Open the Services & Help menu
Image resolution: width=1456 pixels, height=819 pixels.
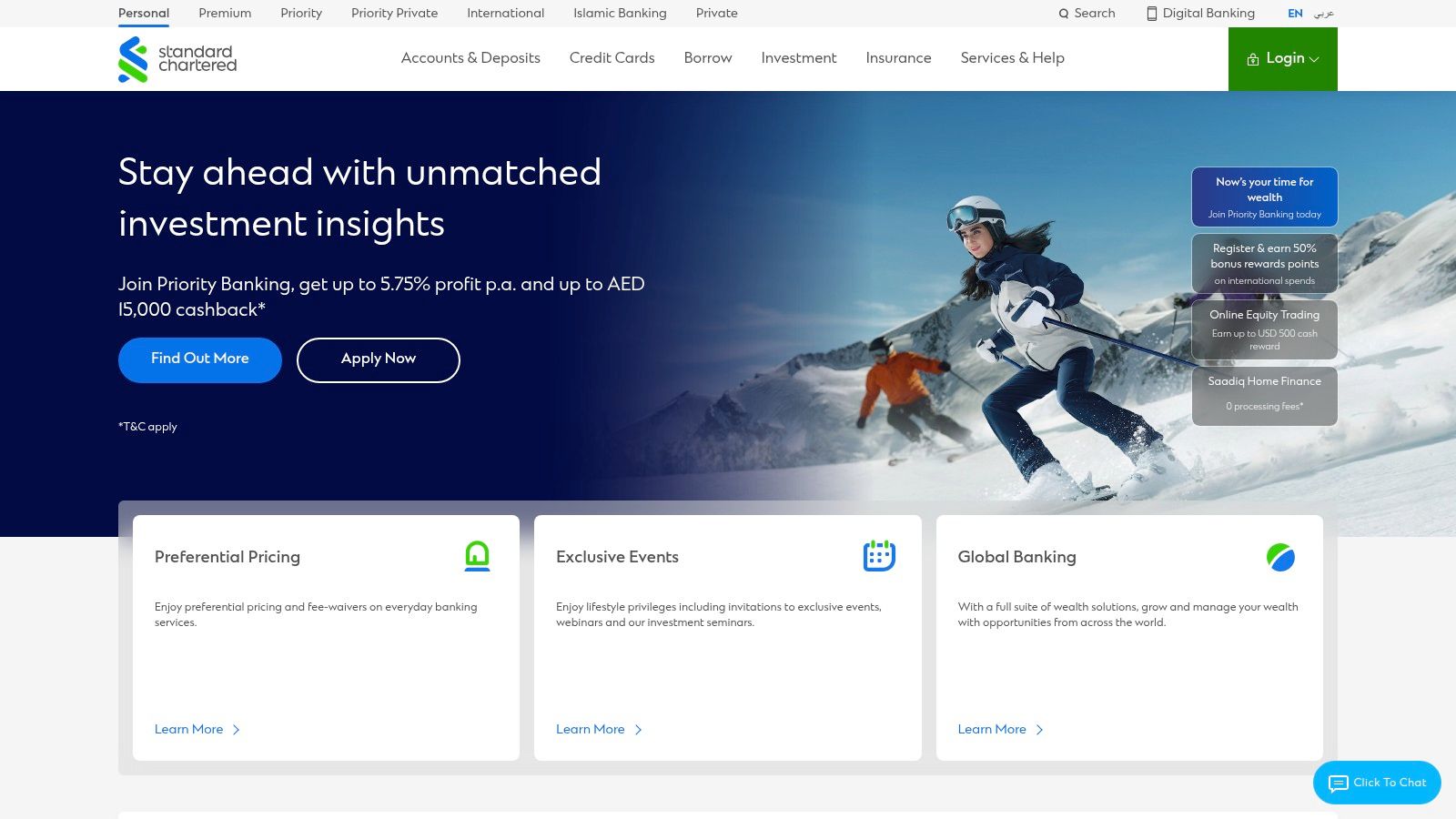pos(1012,57)
